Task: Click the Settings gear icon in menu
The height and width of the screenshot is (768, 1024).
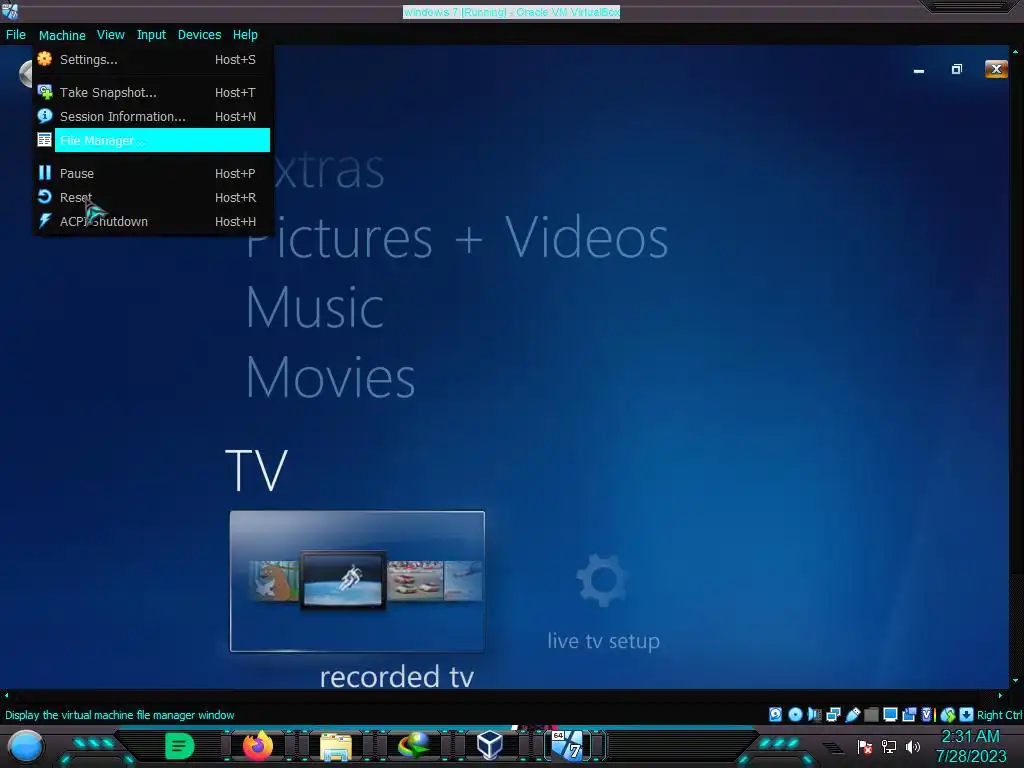Action: tap(44, 59)
